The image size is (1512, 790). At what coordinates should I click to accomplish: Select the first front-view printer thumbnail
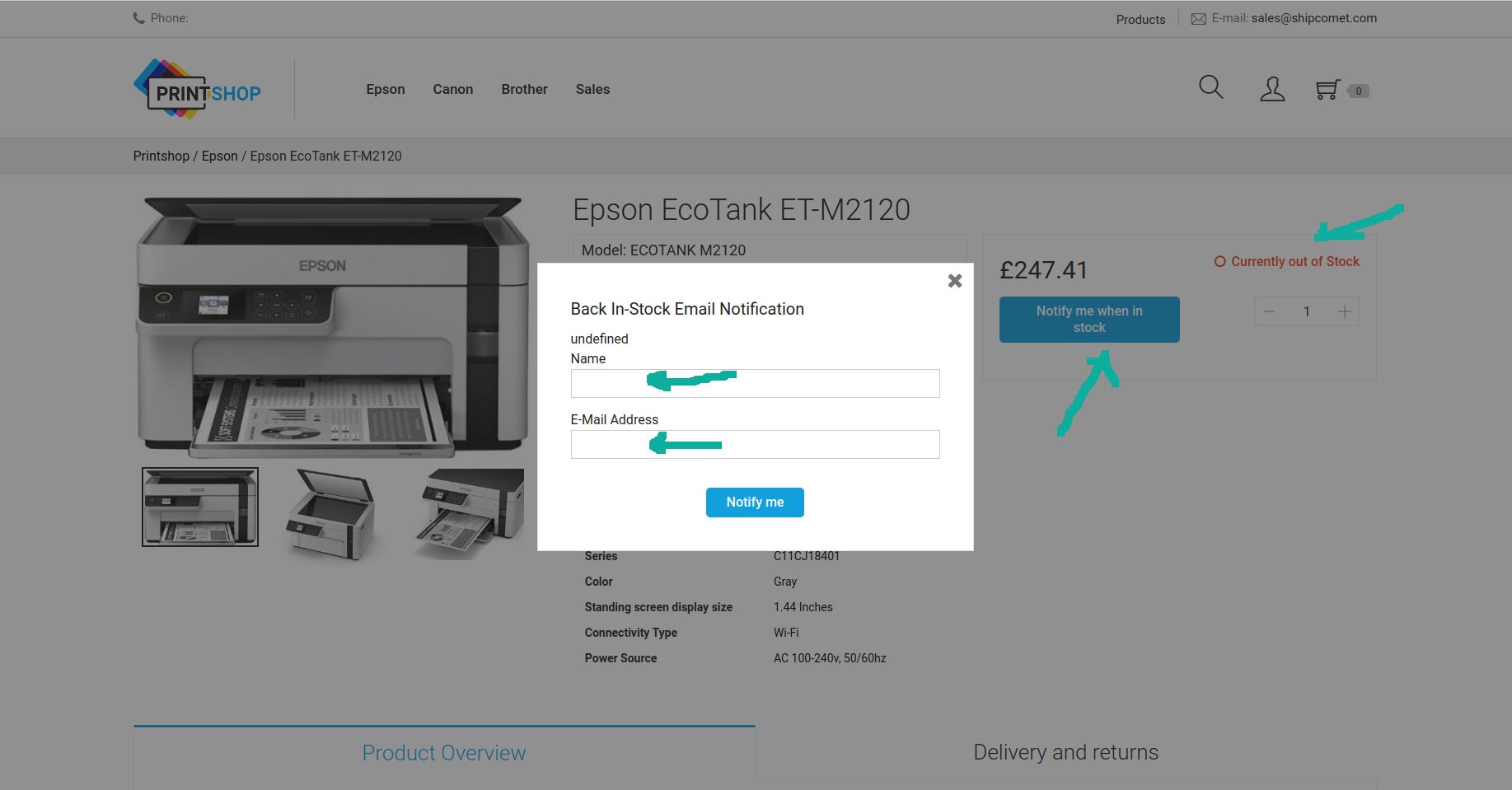tap(200, 507)
